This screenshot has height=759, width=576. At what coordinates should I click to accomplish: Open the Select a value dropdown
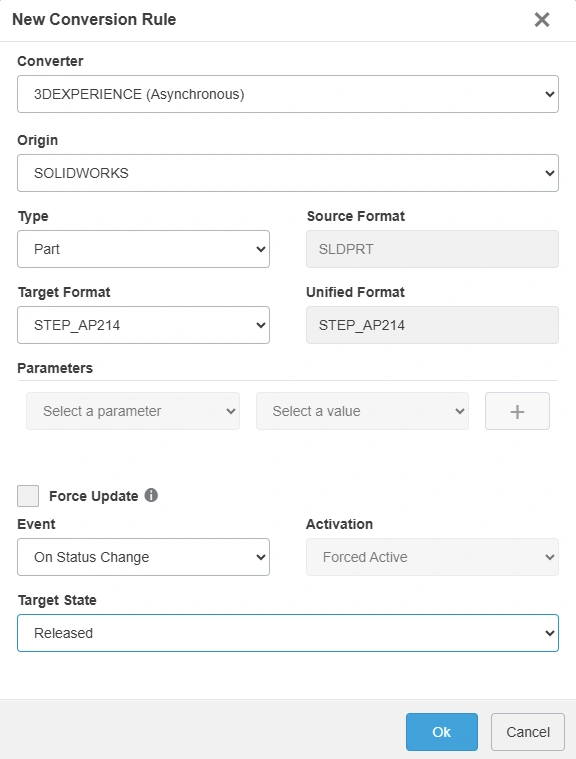pyautogui.click(x=363, y=411)
